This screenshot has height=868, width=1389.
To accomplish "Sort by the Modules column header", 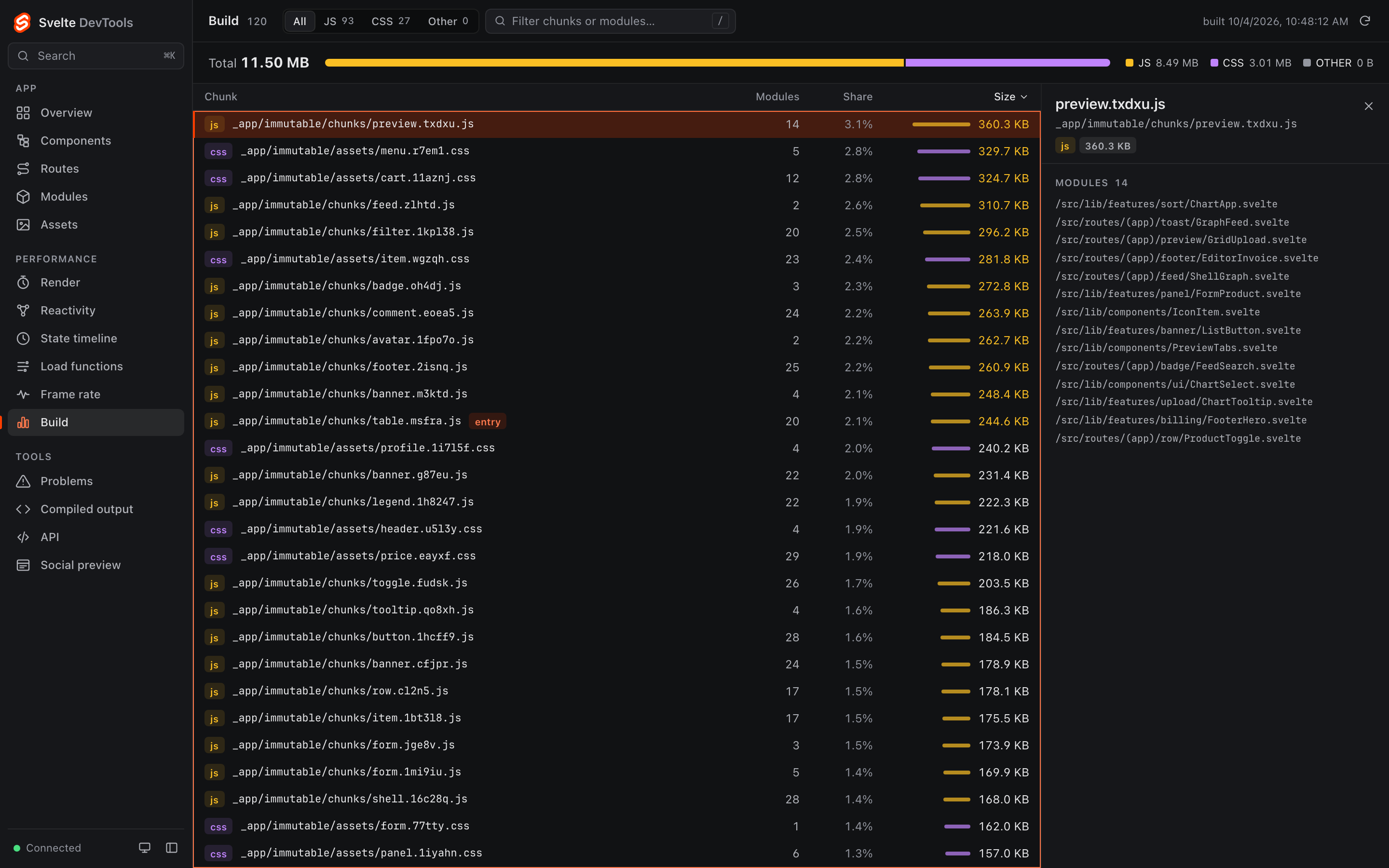I will point(777,97).
